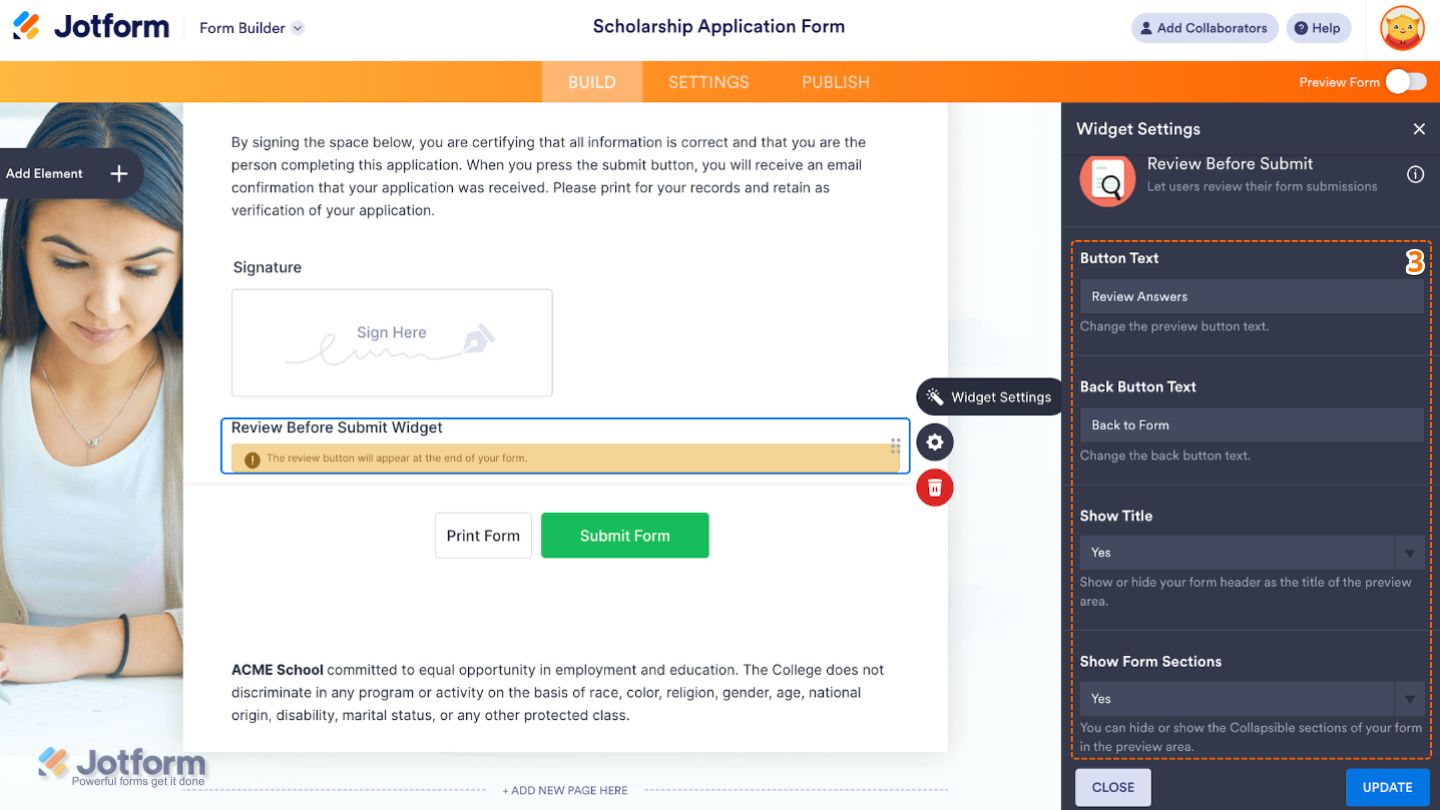The image size is (1440, 810).
Task: Click the Back Button Text field
Action: point(1250,425)
